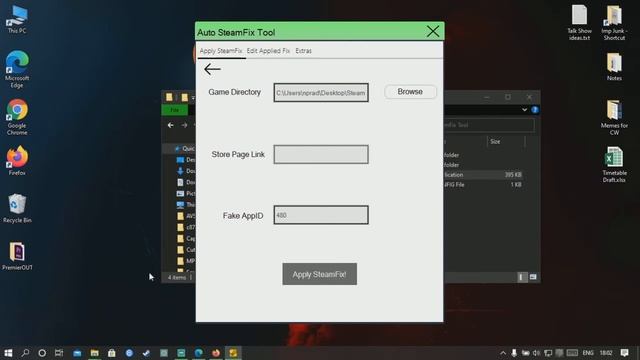Screen dimensions: 640x360
Task: Open the volume control in system tray
Action: point(536,353)
